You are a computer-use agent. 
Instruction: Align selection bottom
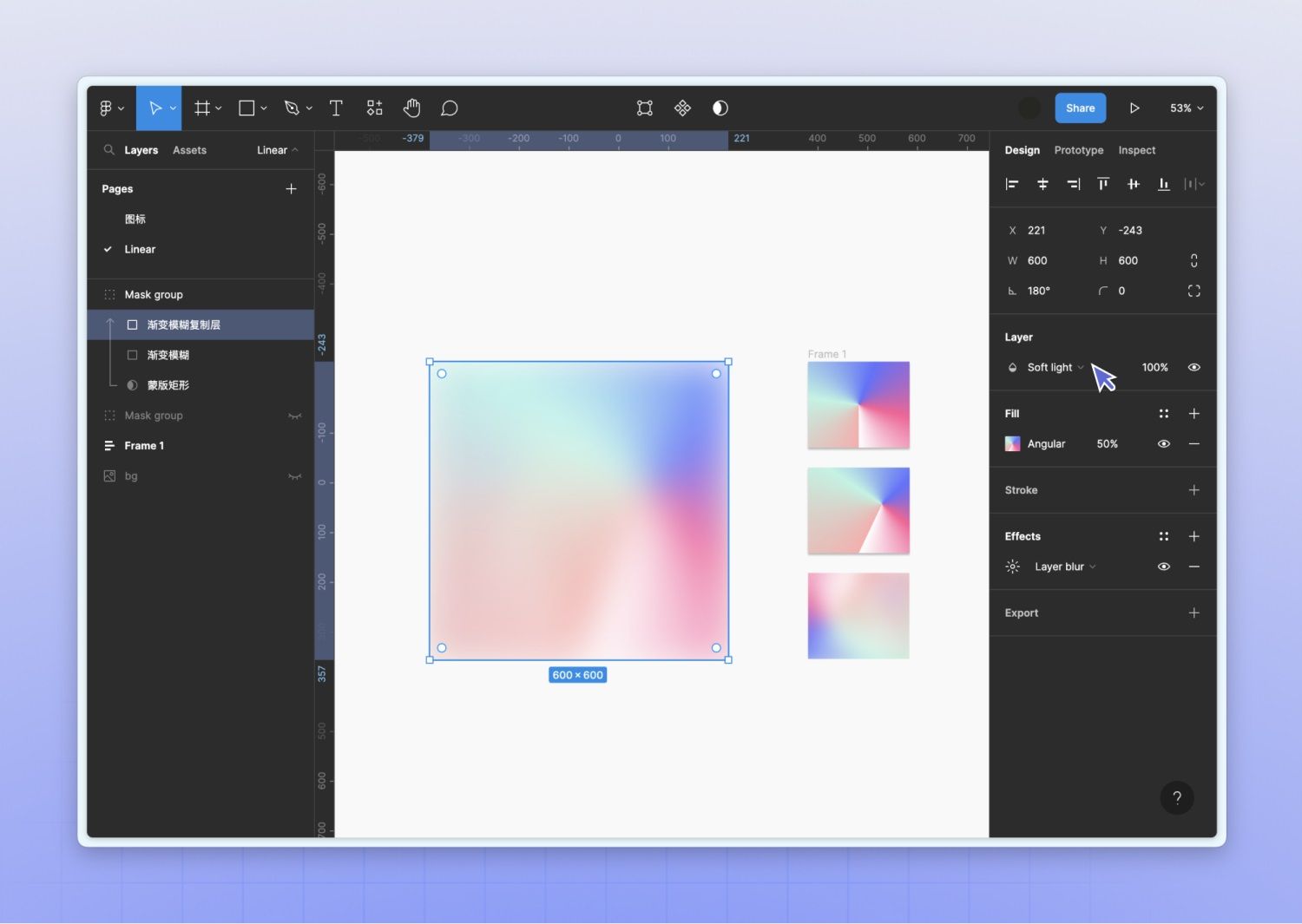(1164, 184)
